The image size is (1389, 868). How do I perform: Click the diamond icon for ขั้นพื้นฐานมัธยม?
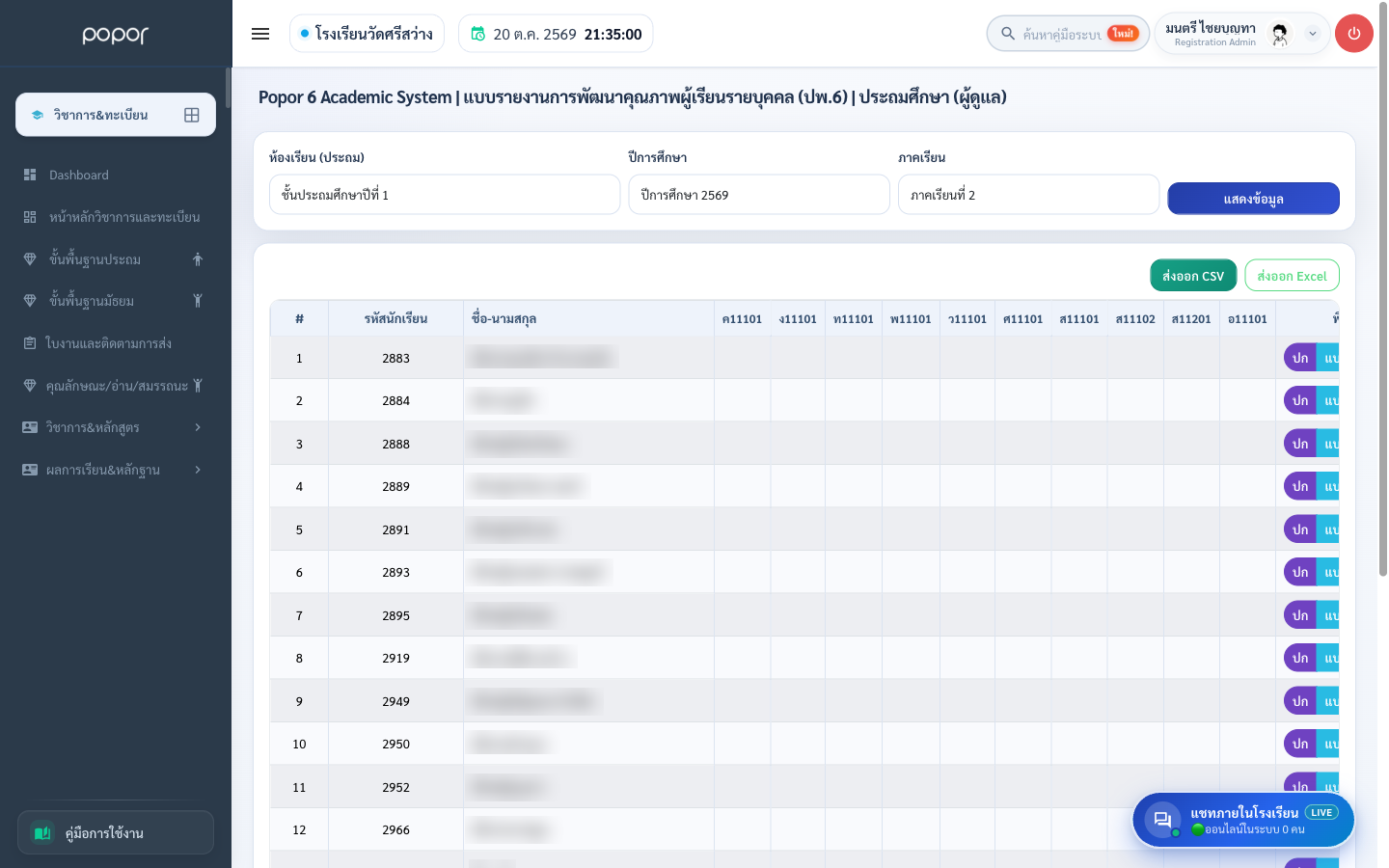[30, 301]
